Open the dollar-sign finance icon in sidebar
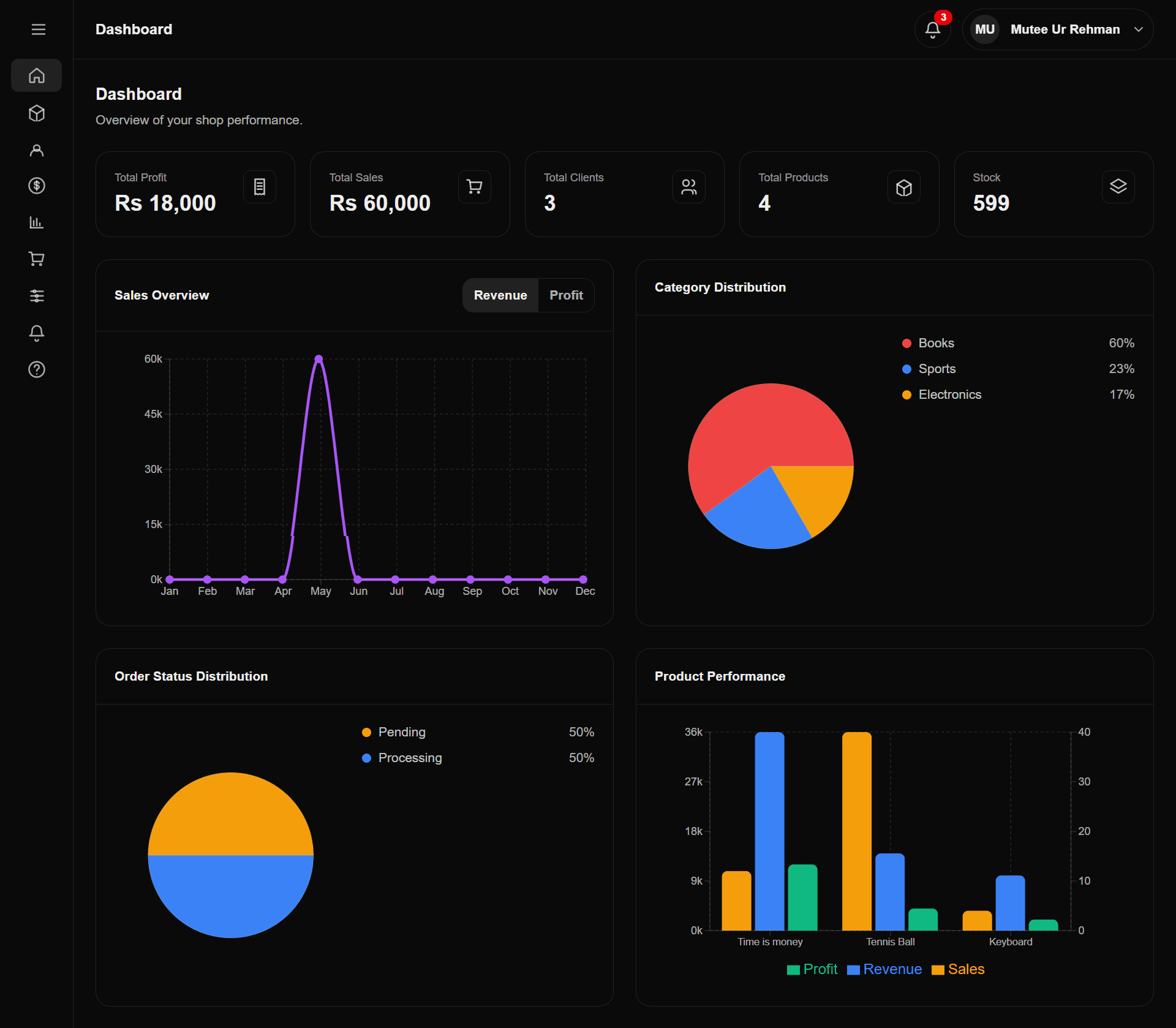 (37, 186)
